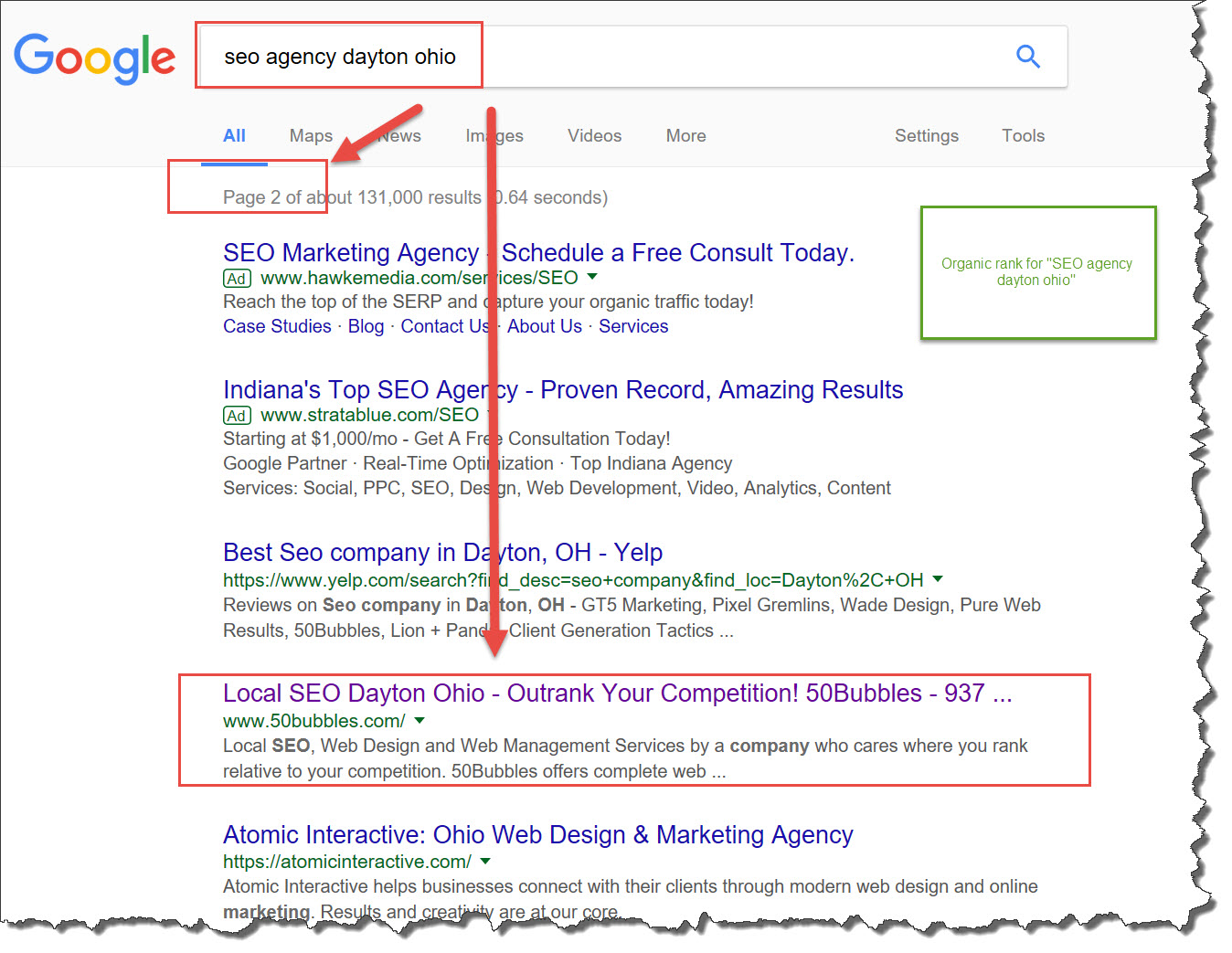The width and height of the screenshot is (1232, 953).
Task: Click 'Local SEO, Web Design and Web Management' snippet
Action: pyautogui.click(x=625, y=758)
